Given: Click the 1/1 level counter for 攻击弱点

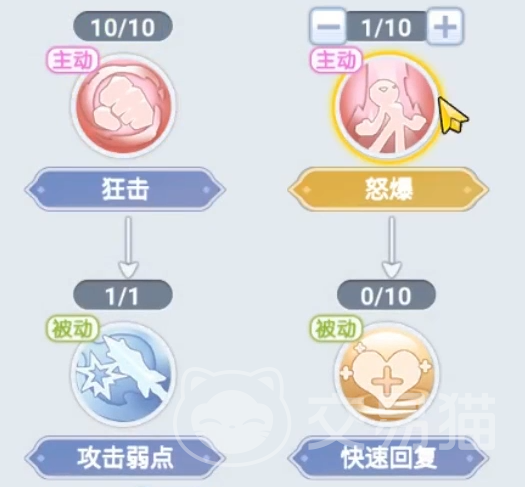Looking at the screenshot, I should pos(123,296).
